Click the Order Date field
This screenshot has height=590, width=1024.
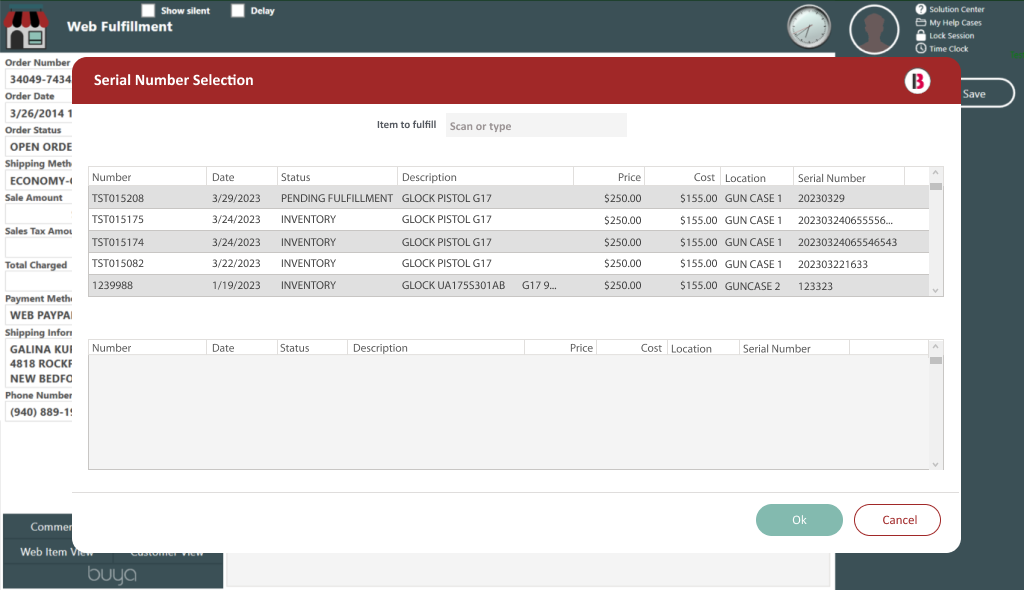(x=39, y=113)
